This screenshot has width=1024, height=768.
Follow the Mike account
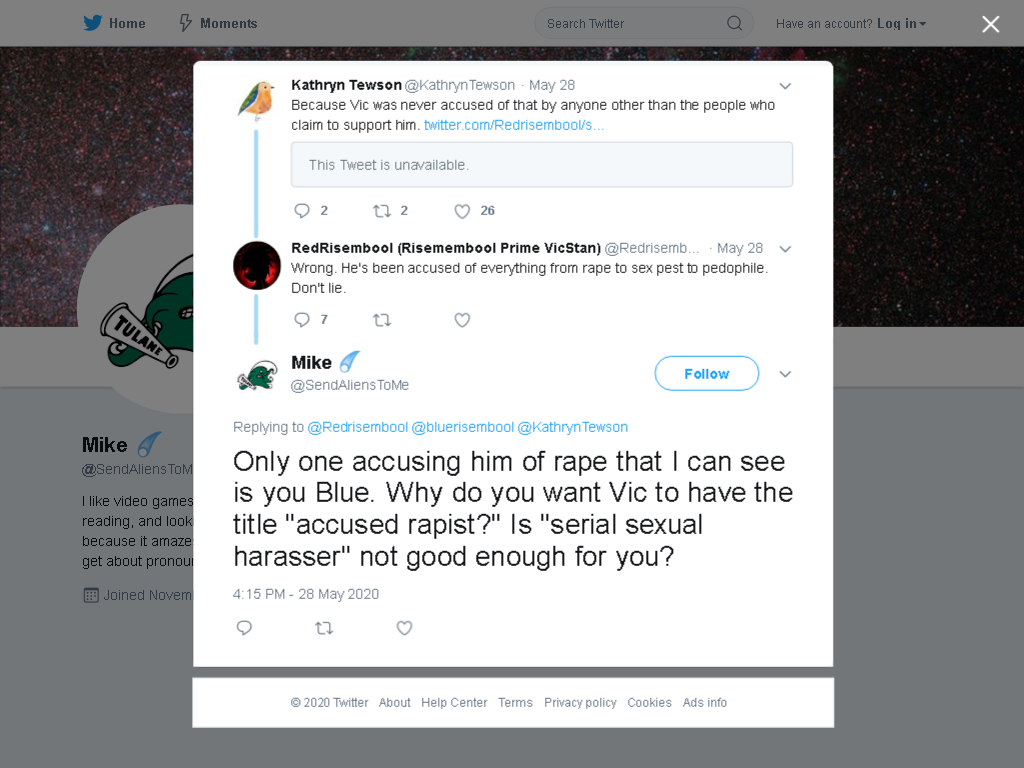(x=707, y=374)
